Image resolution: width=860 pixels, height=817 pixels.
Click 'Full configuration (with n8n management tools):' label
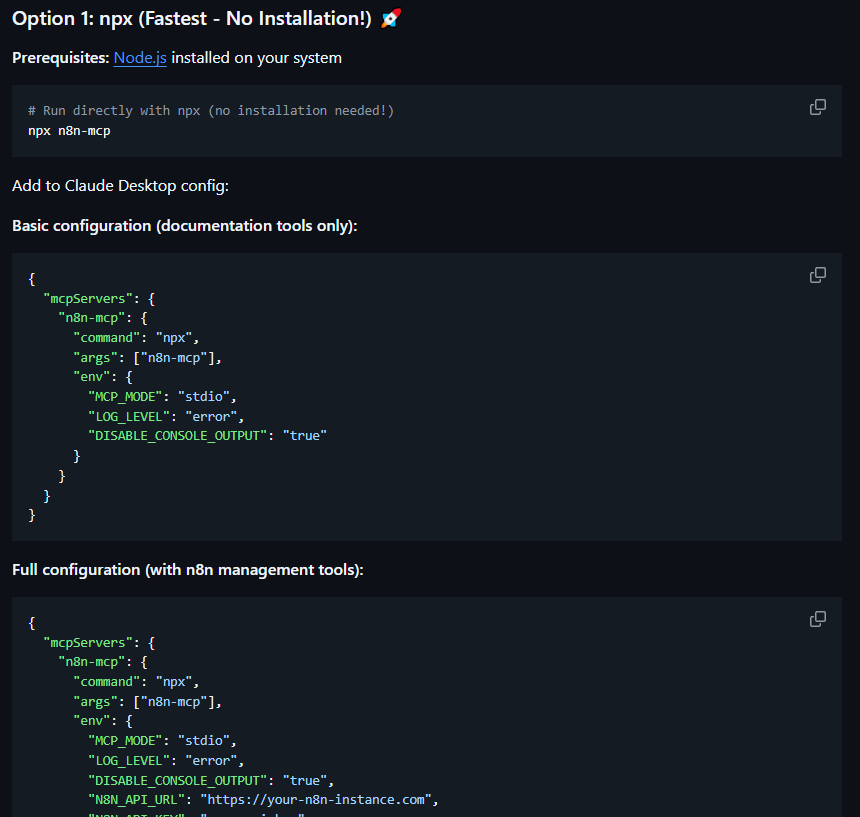point(188,570)
